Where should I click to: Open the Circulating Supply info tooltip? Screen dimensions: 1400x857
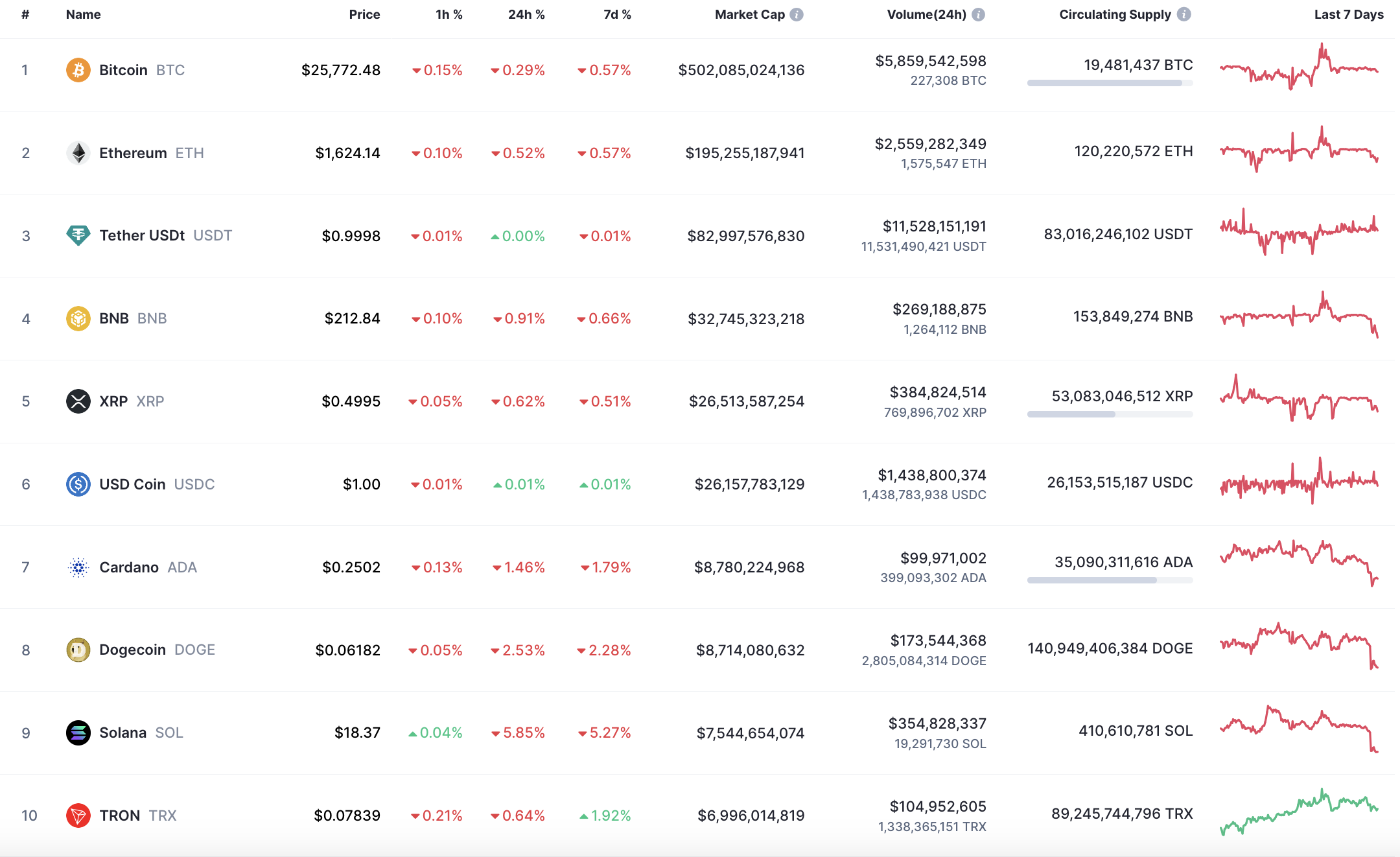[1185, 14]
